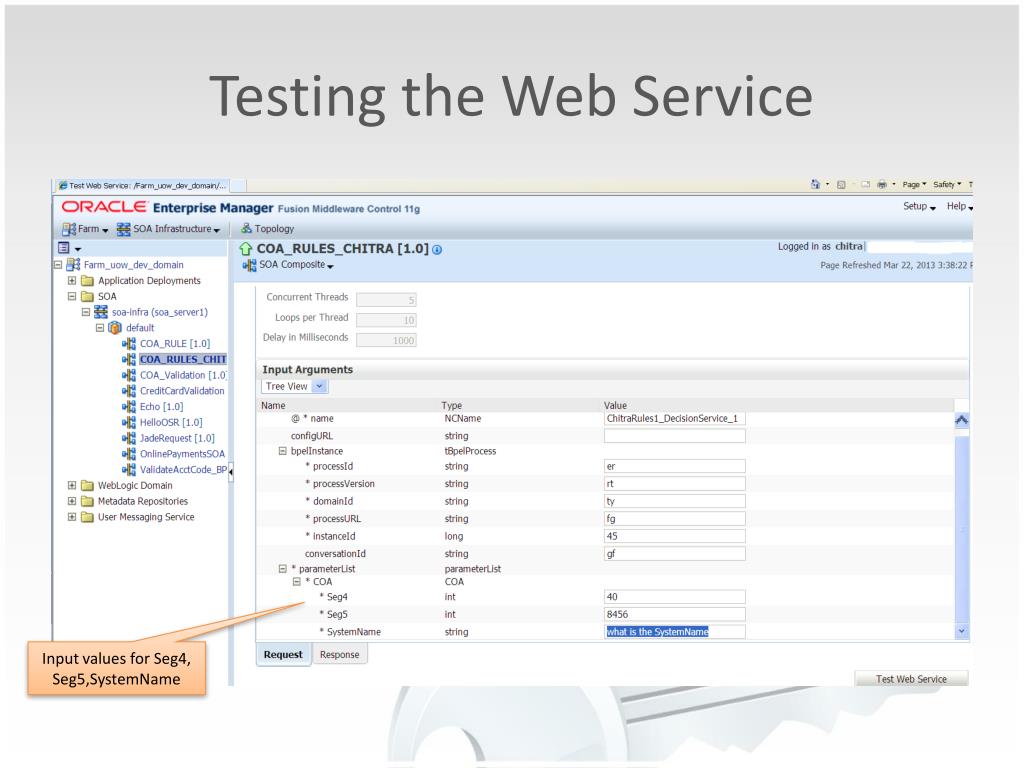1024x768 pixels.
Task: Collapse the COA argument node
Action: click(296, 581)
